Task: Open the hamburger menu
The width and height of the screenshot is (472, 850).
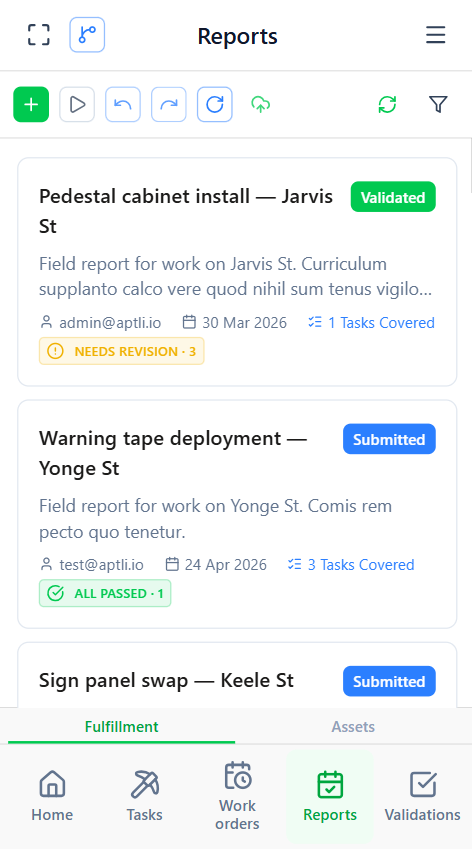Action: pos(436,35)
